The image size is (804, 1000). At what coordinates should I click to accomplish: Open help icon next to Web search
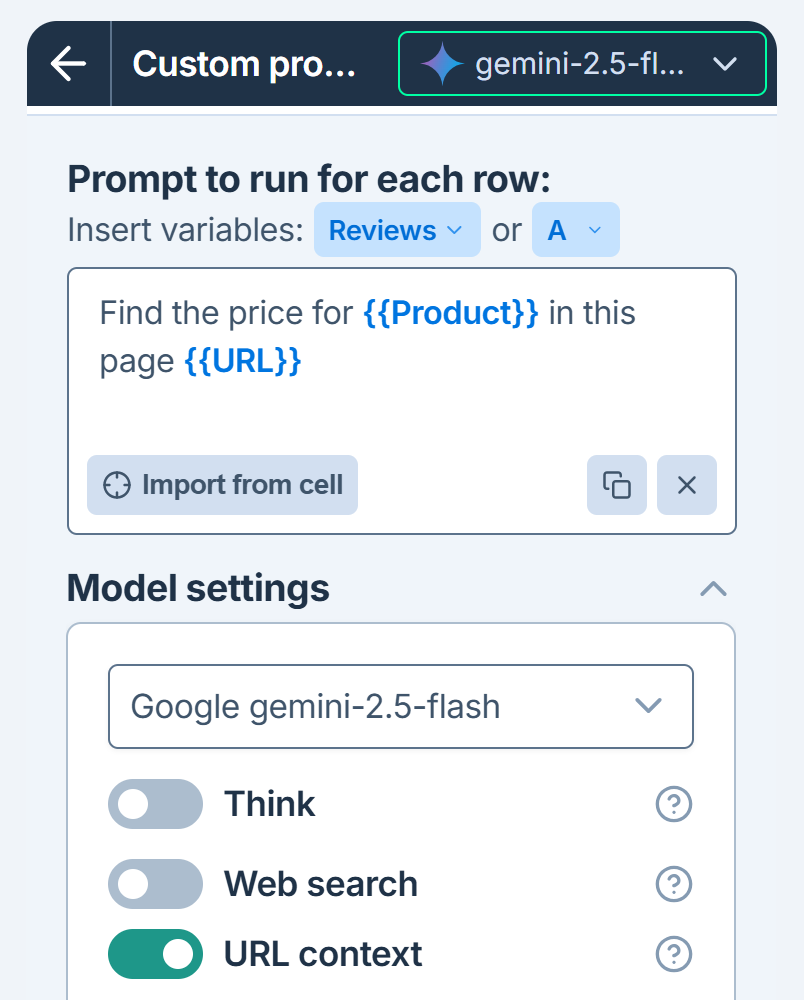coord(674,883)
